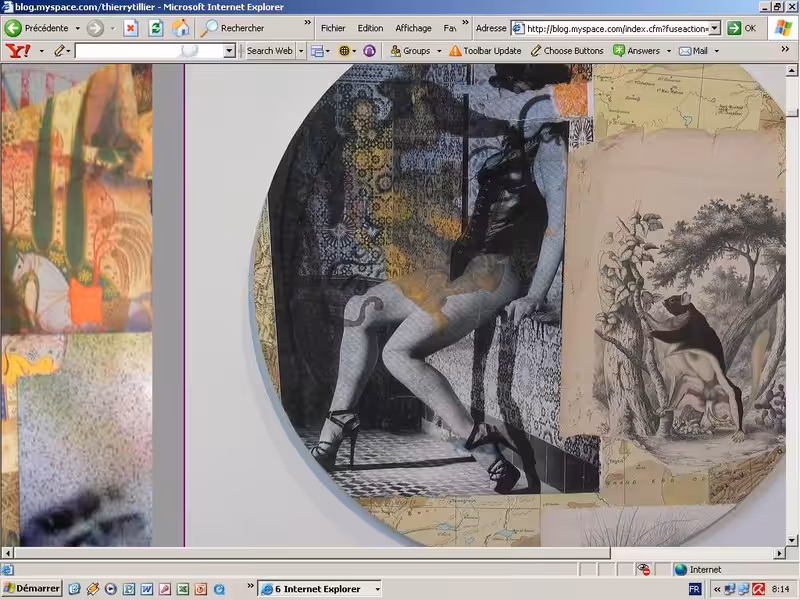Launch media player from quick launch
Screen dimensions: 800x600
[111, 589]
